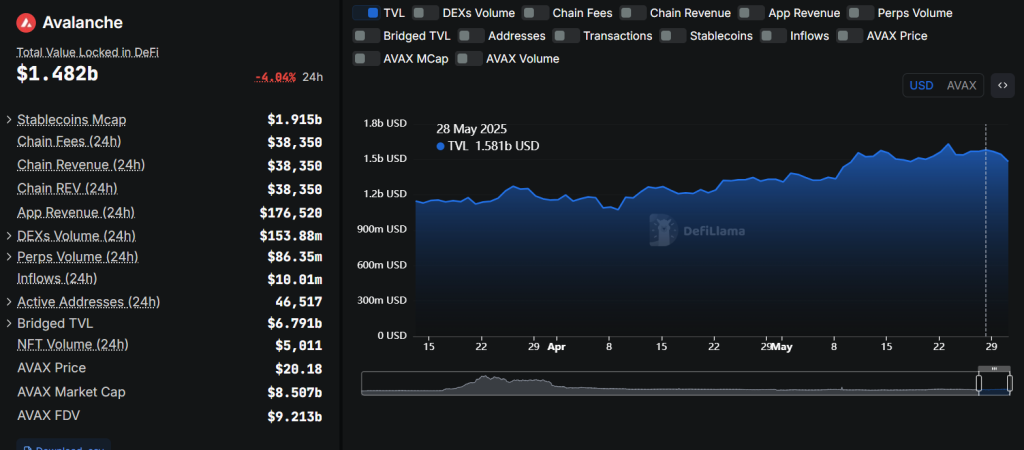Click the $20.18 AVAX price value
This screenshot has height=450, width=1024.
click(298, 369)
